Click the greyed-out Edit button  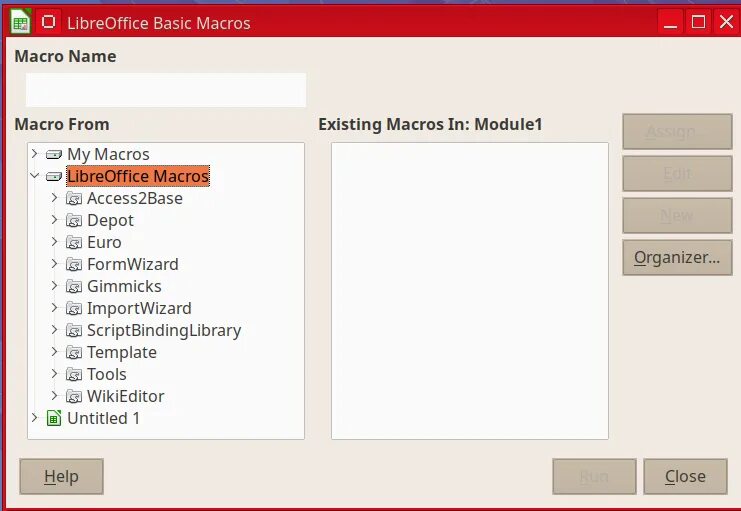click(x=677, y=173)
